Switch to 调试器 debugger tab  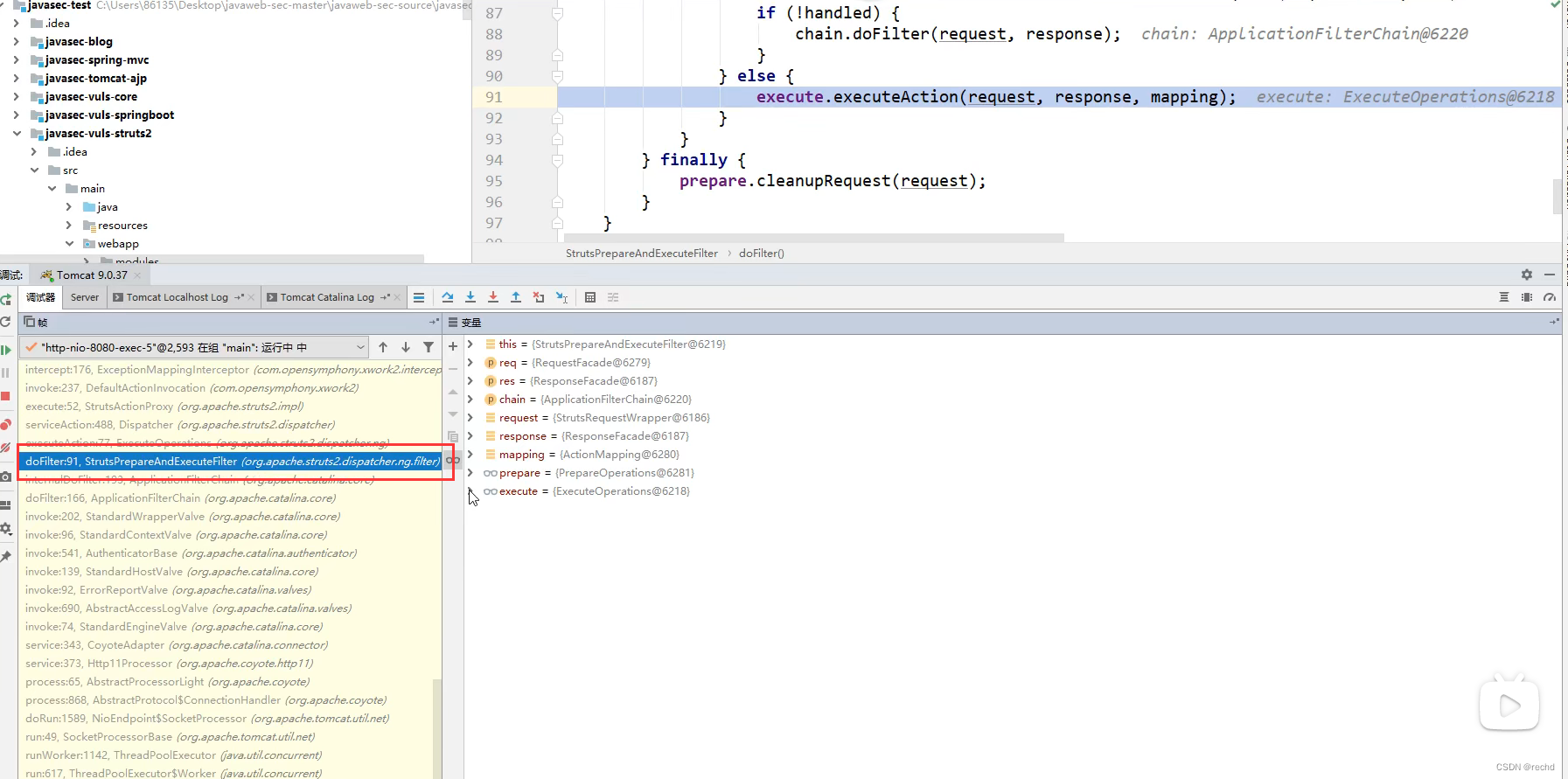tap(40, 297)
